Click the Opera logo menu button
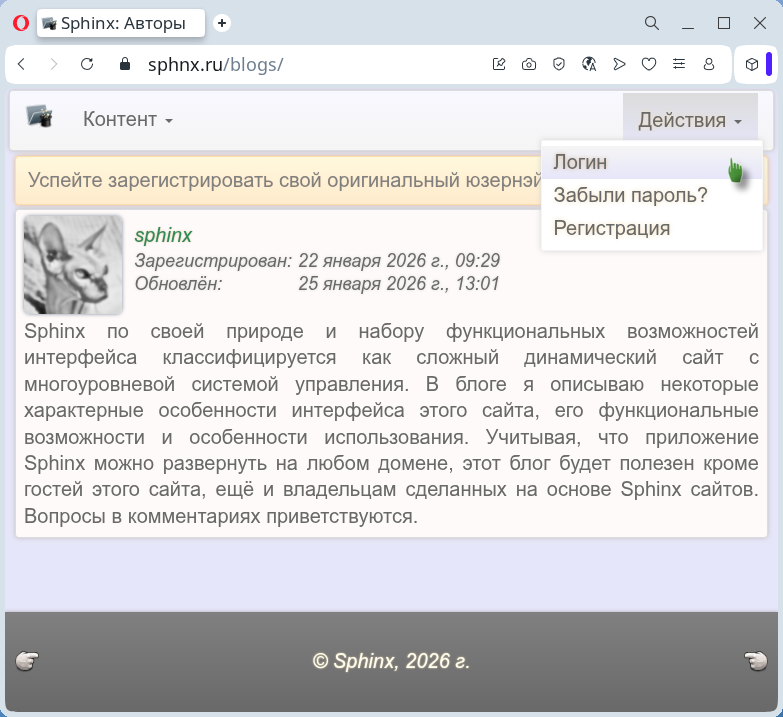Screen dimensions: 783x717 20,22
